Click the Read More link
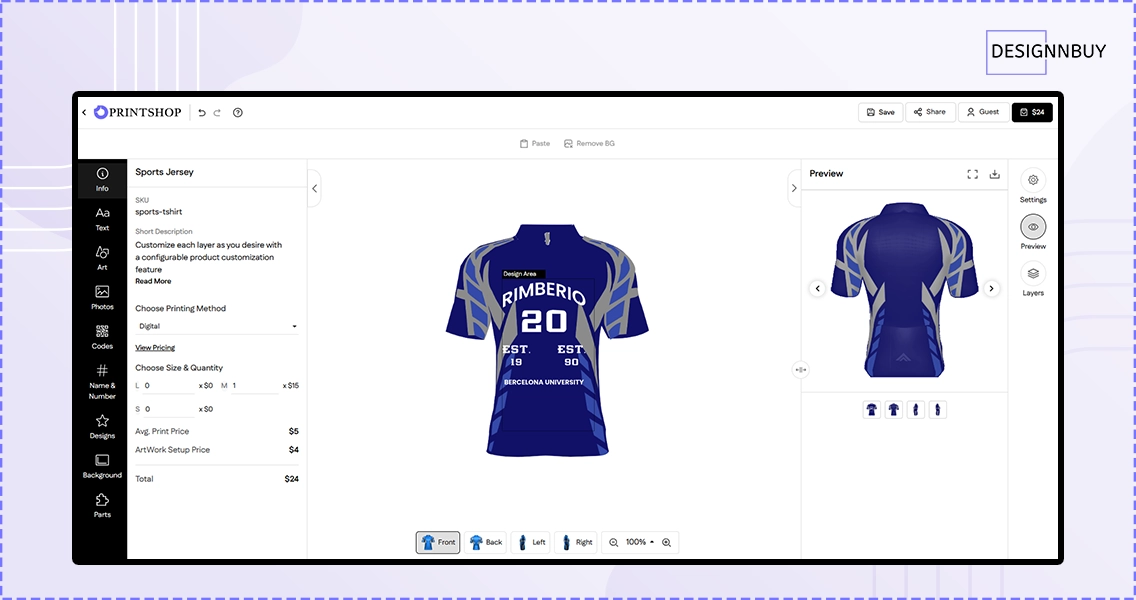 click(153, 281)
